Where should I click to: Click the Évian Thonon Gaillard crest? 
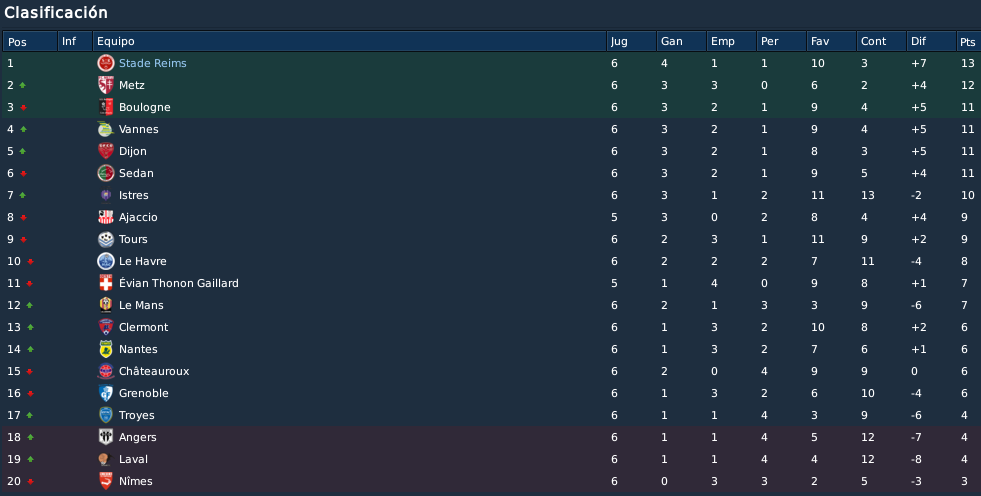click(106, 283)
